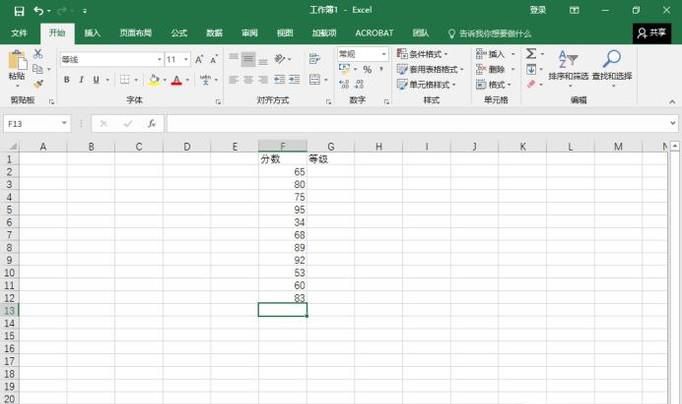
Task: Toggle right horizontal alignment
Action: tap(263, 80)
